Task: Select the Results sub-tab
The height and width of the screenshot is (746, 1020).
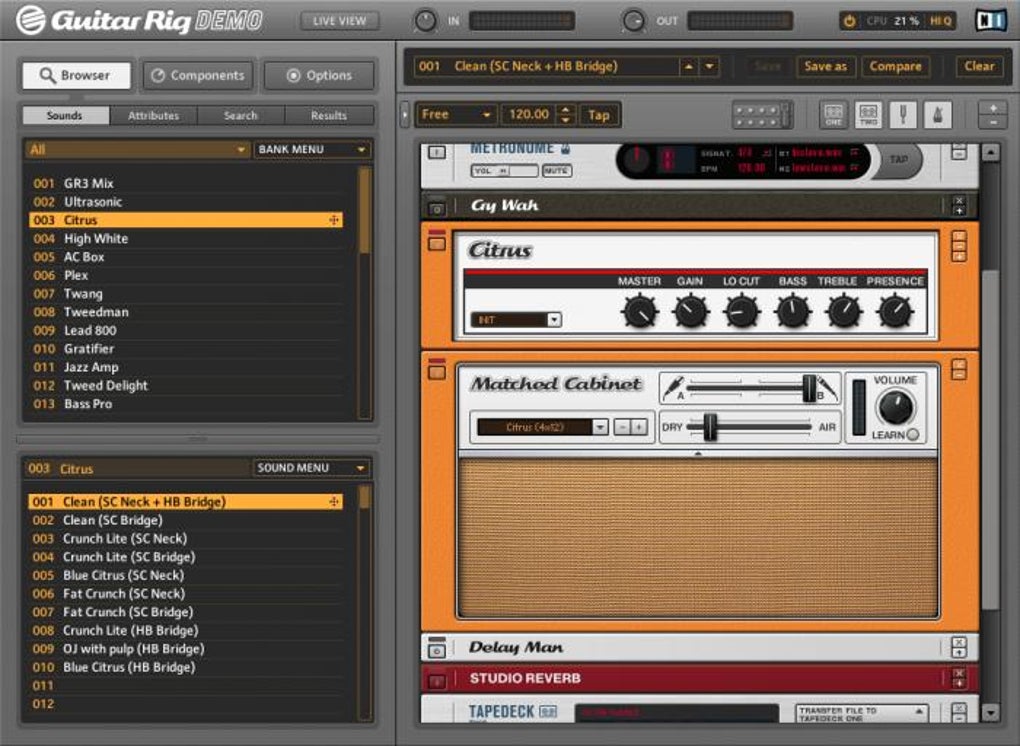Action: click(329, 115)
